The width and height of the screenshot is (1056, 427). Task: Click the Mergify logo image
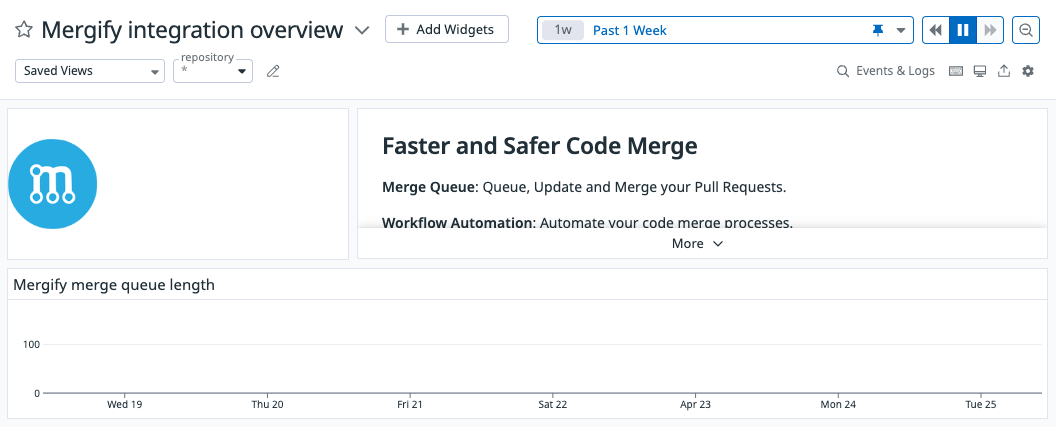pyautogui.click(x=53, y=184)
